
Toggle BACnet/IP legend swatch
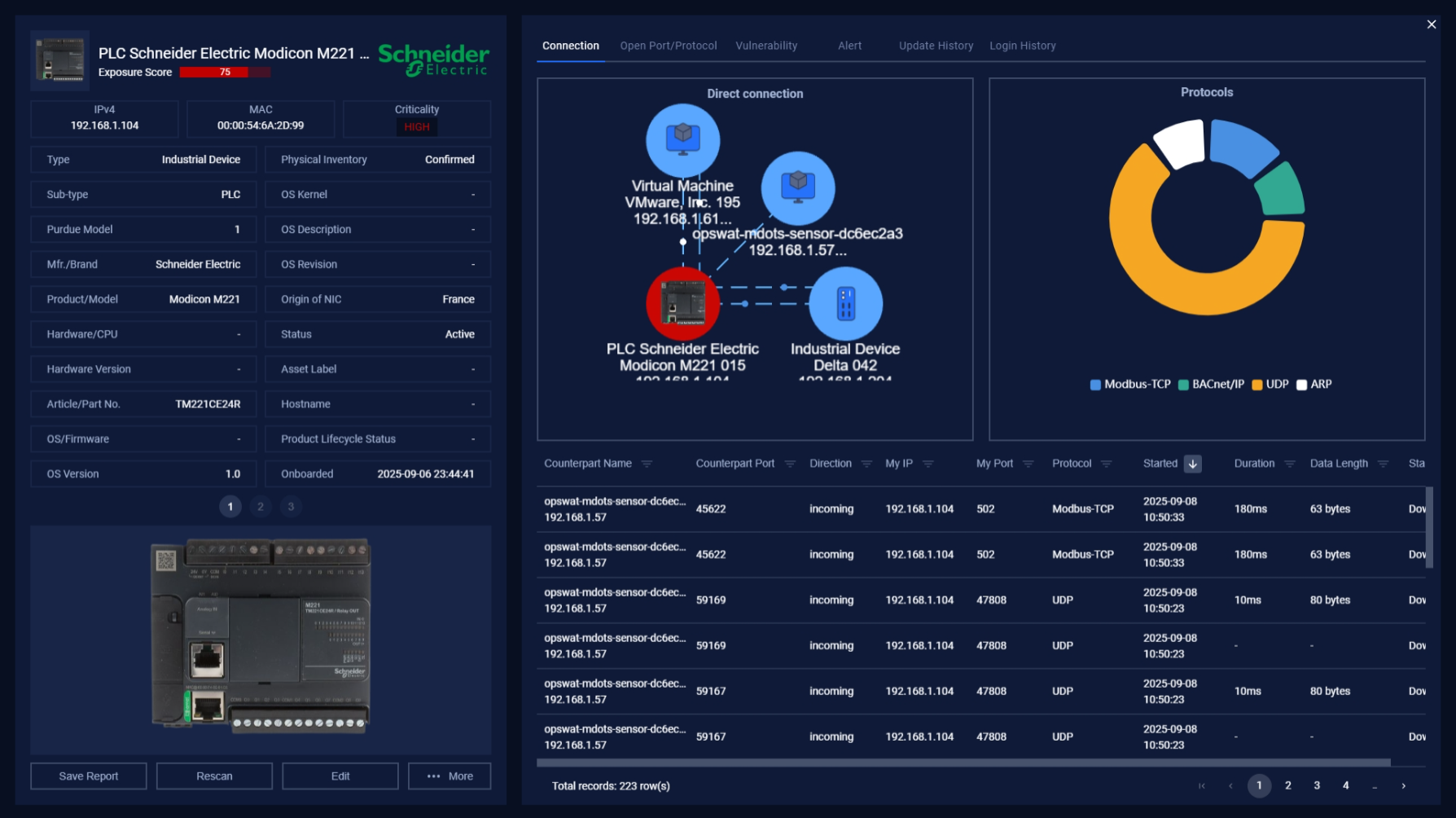[1183, 385]
